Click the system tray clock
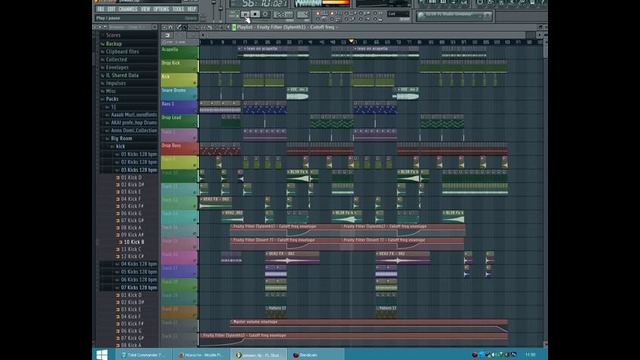 tap(530, 355)
